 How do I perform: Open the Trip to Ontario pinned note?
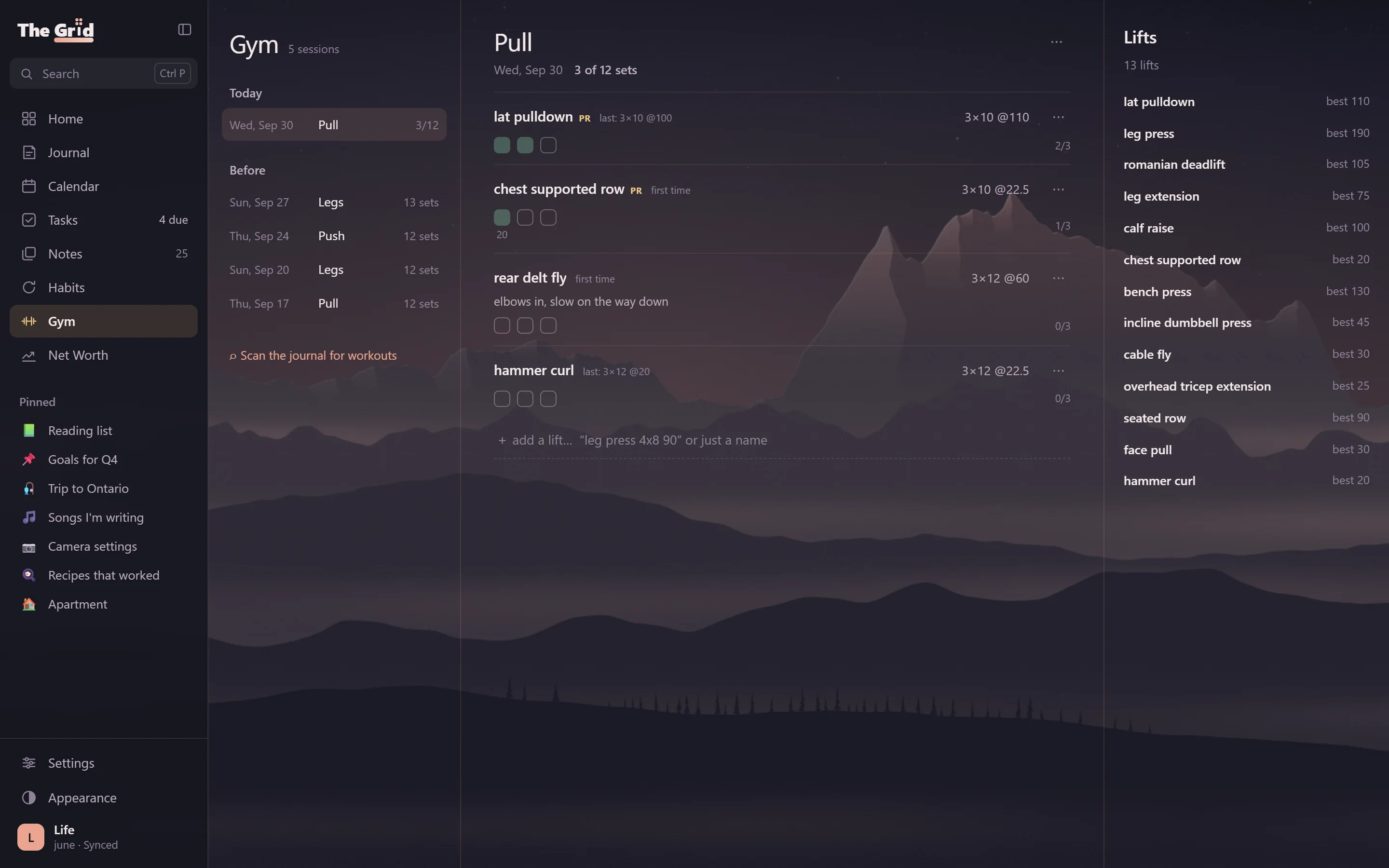[x=104, y=488]
